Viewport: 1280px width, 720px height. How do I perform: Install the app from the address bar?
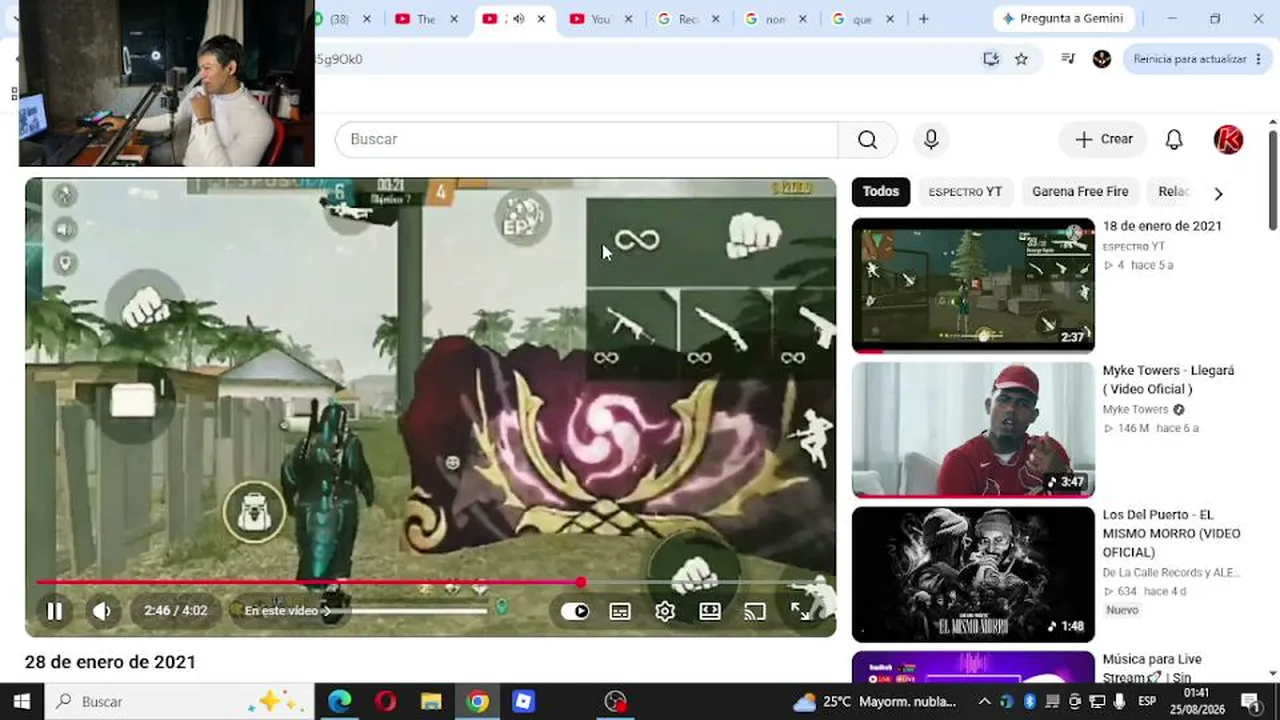click(x=991, y=59)
